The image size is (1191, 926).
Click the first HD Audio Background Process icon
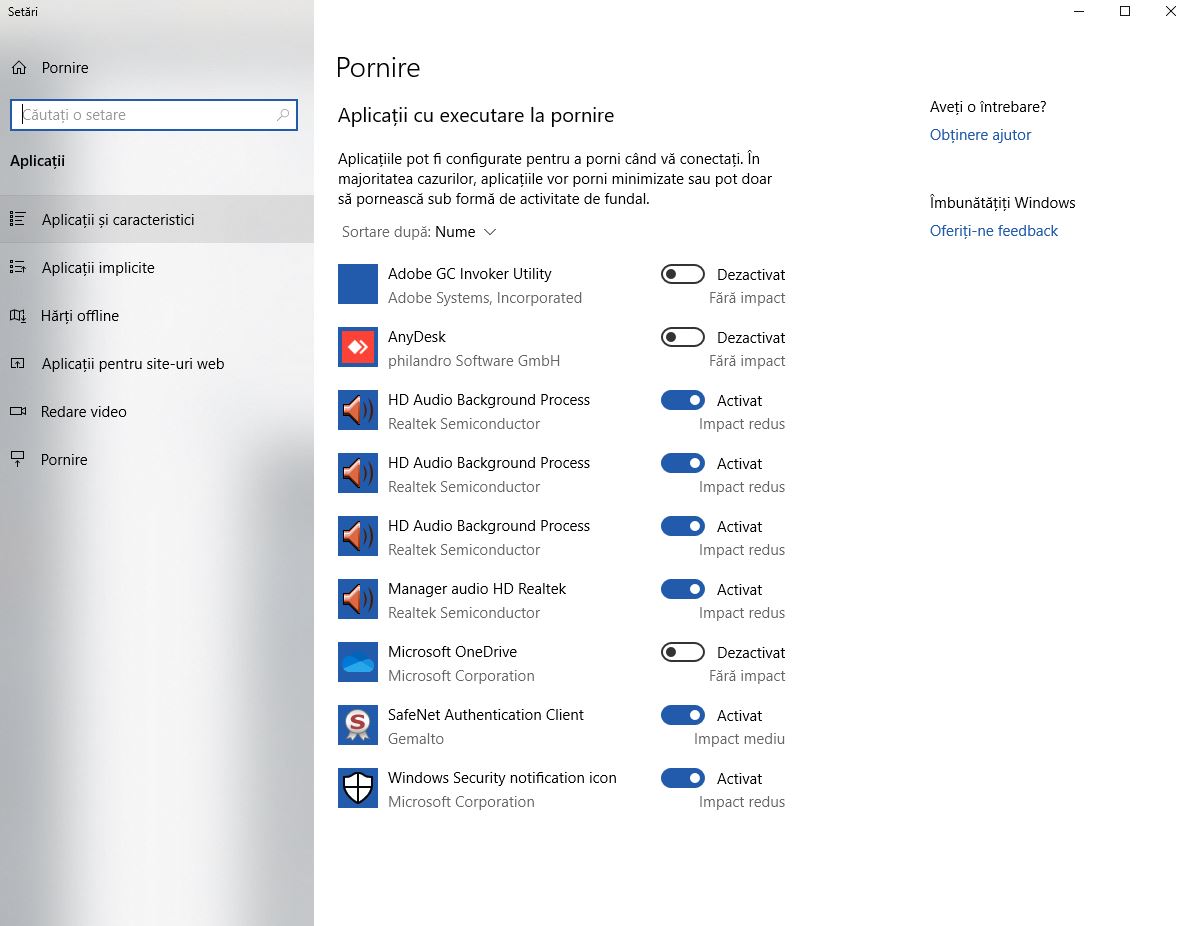pos(357,410)
